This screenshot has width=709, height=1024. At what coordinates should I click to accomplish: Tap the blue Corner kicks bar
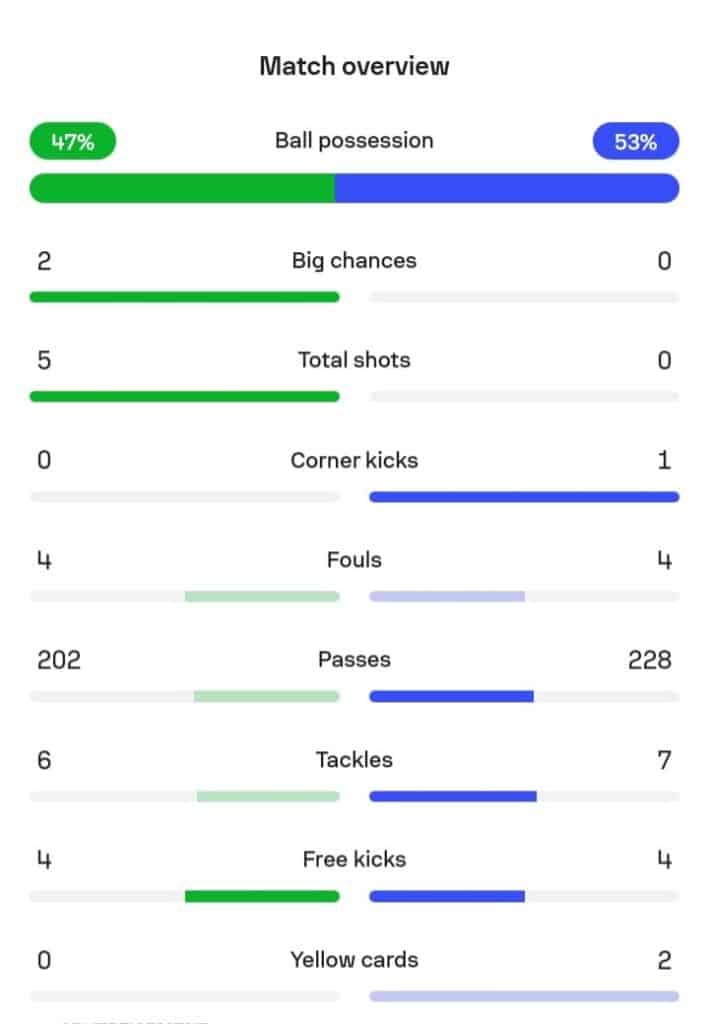pyautogui.click(x=524, y=497)
